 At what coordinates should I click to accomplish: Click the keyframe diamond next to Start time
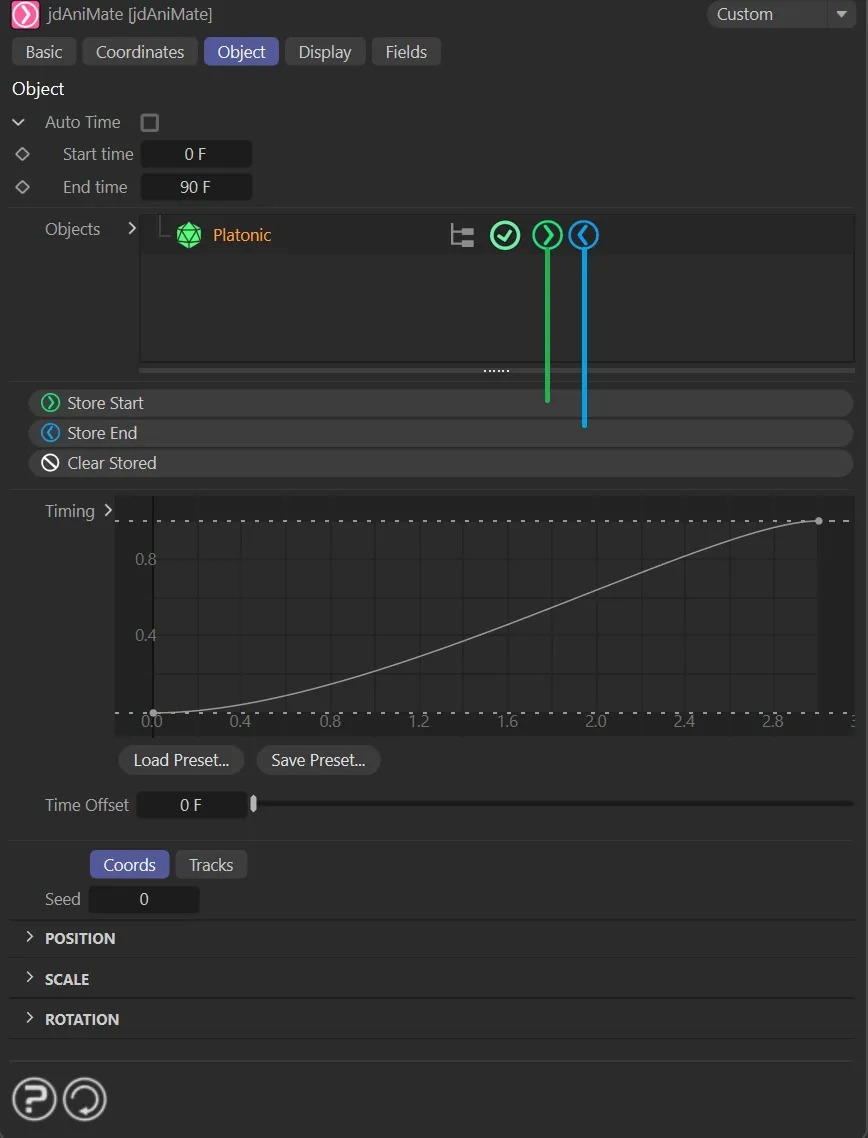22,154
